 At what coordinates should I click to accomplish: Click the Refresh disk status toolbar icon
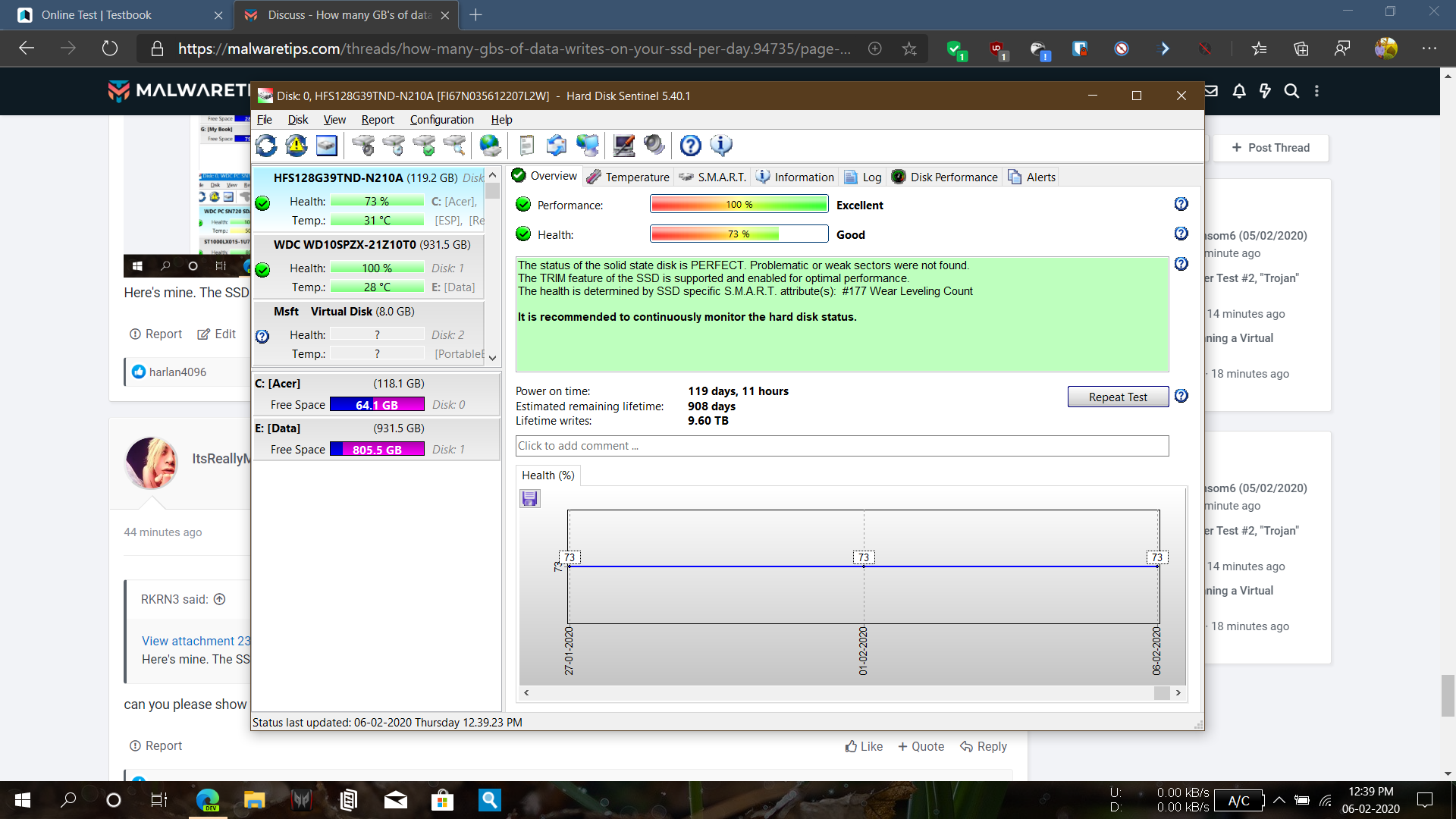266,145
